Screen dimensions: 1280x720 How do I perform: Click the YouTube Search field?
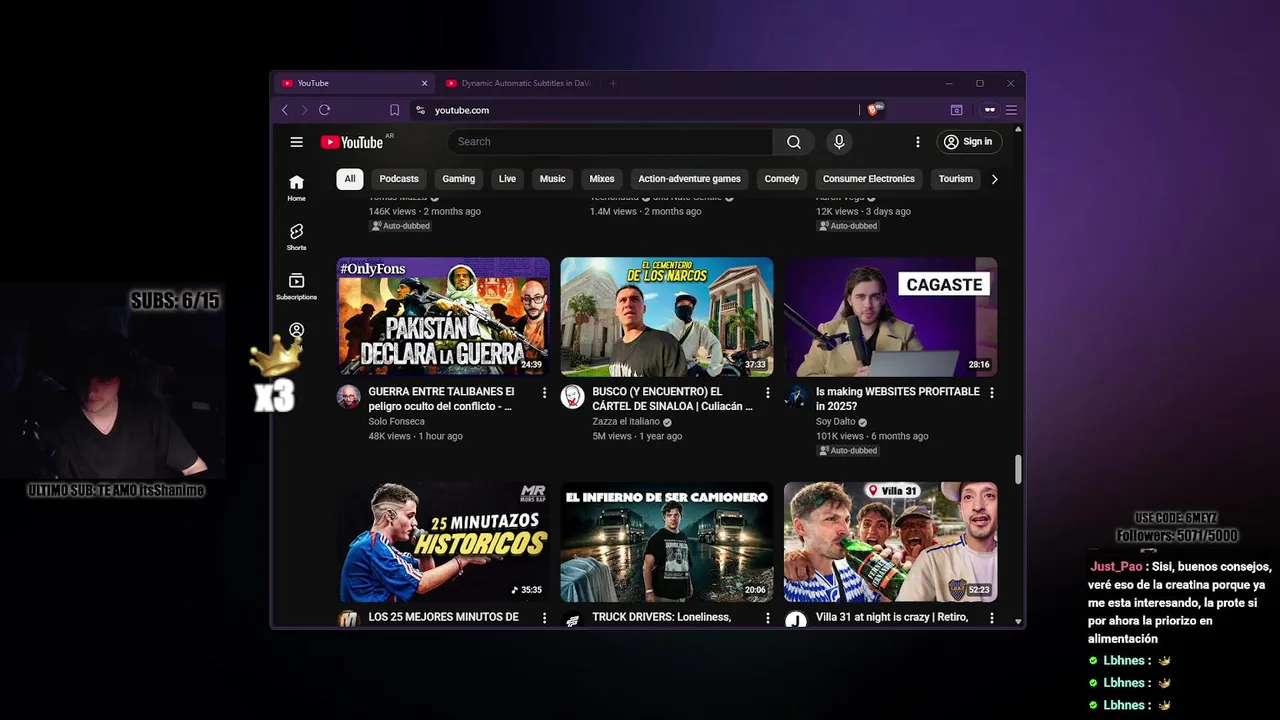click(610, 142)
